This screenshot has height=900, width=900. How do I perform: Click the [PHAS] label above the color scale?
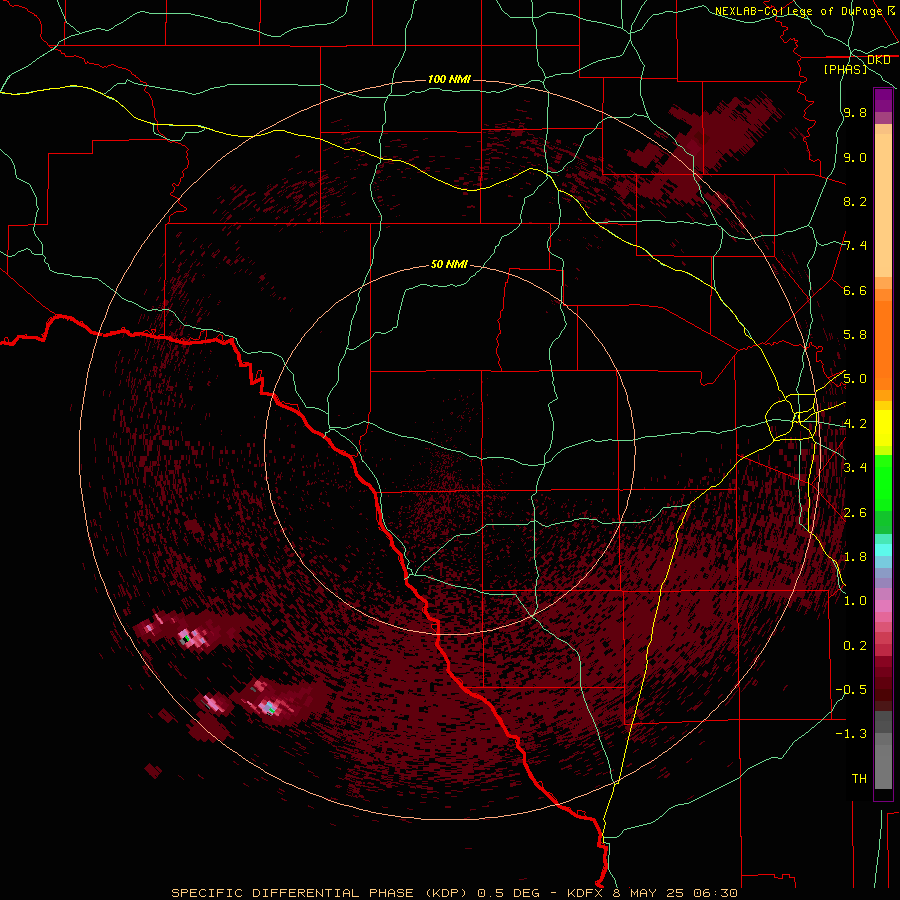click(x=845, y=69)
